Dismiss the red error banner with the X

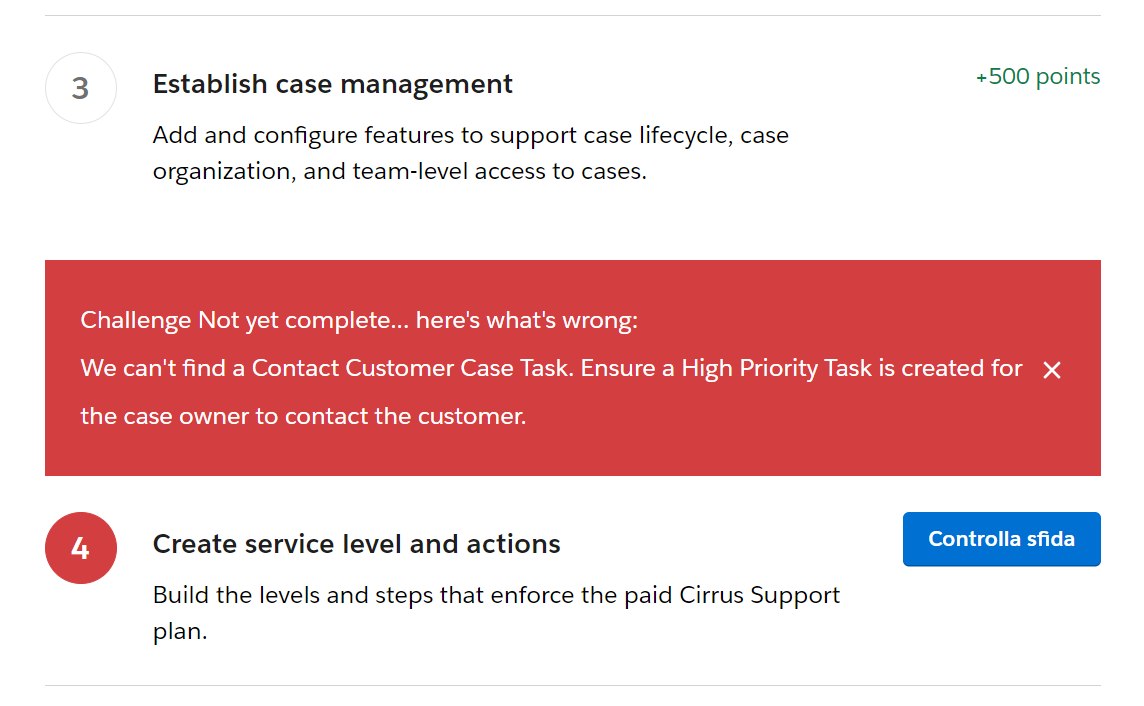tap(1051, 370)
